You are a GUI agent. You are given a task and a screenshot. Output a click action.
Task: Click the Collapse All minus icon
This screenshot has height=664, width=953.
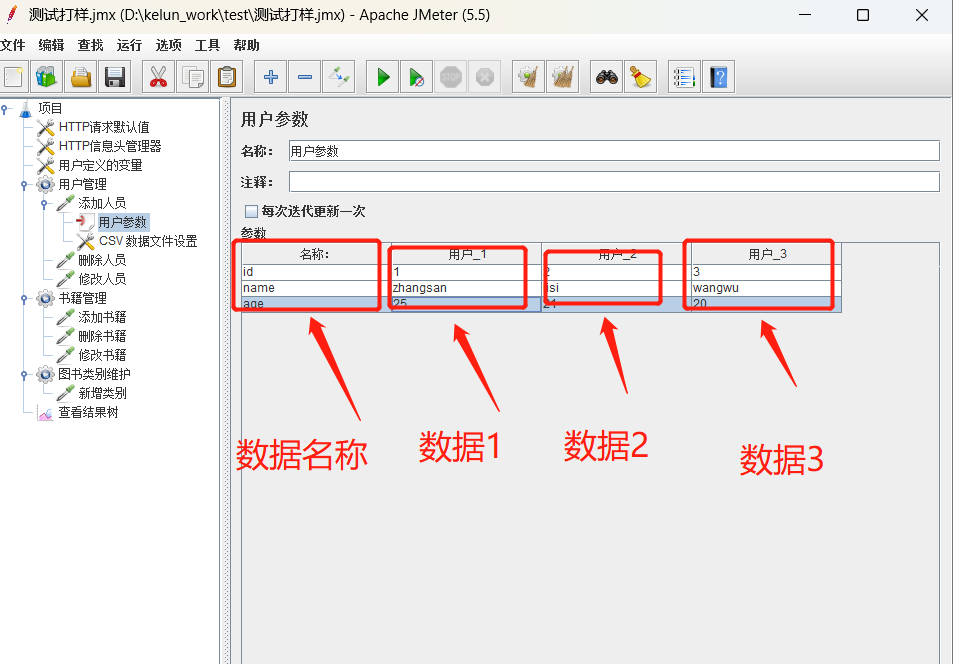(x=304, y=77)
